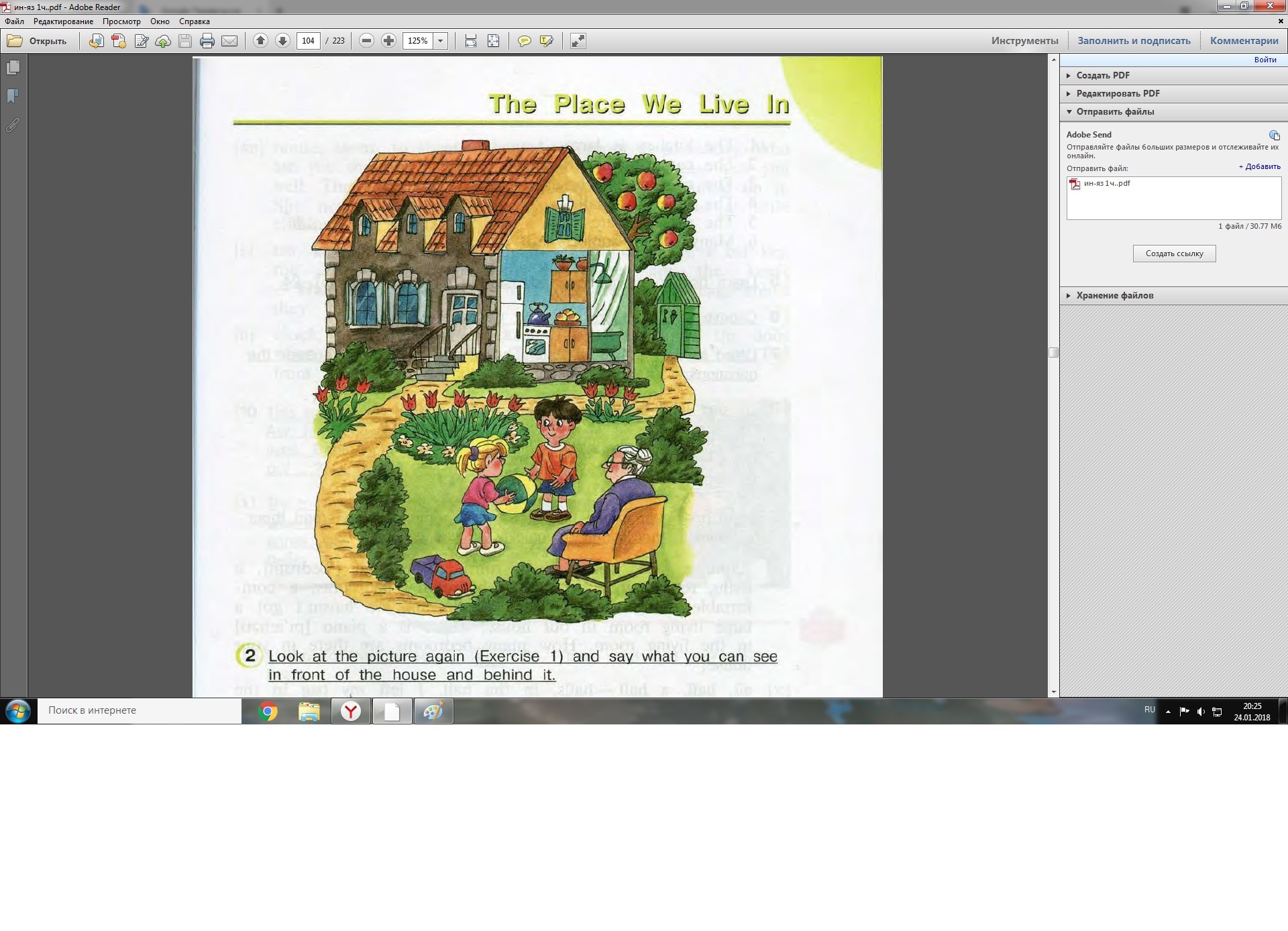Click the print document icon
The width and height of the screenshot is (1288, 931).
coord(207,41)
